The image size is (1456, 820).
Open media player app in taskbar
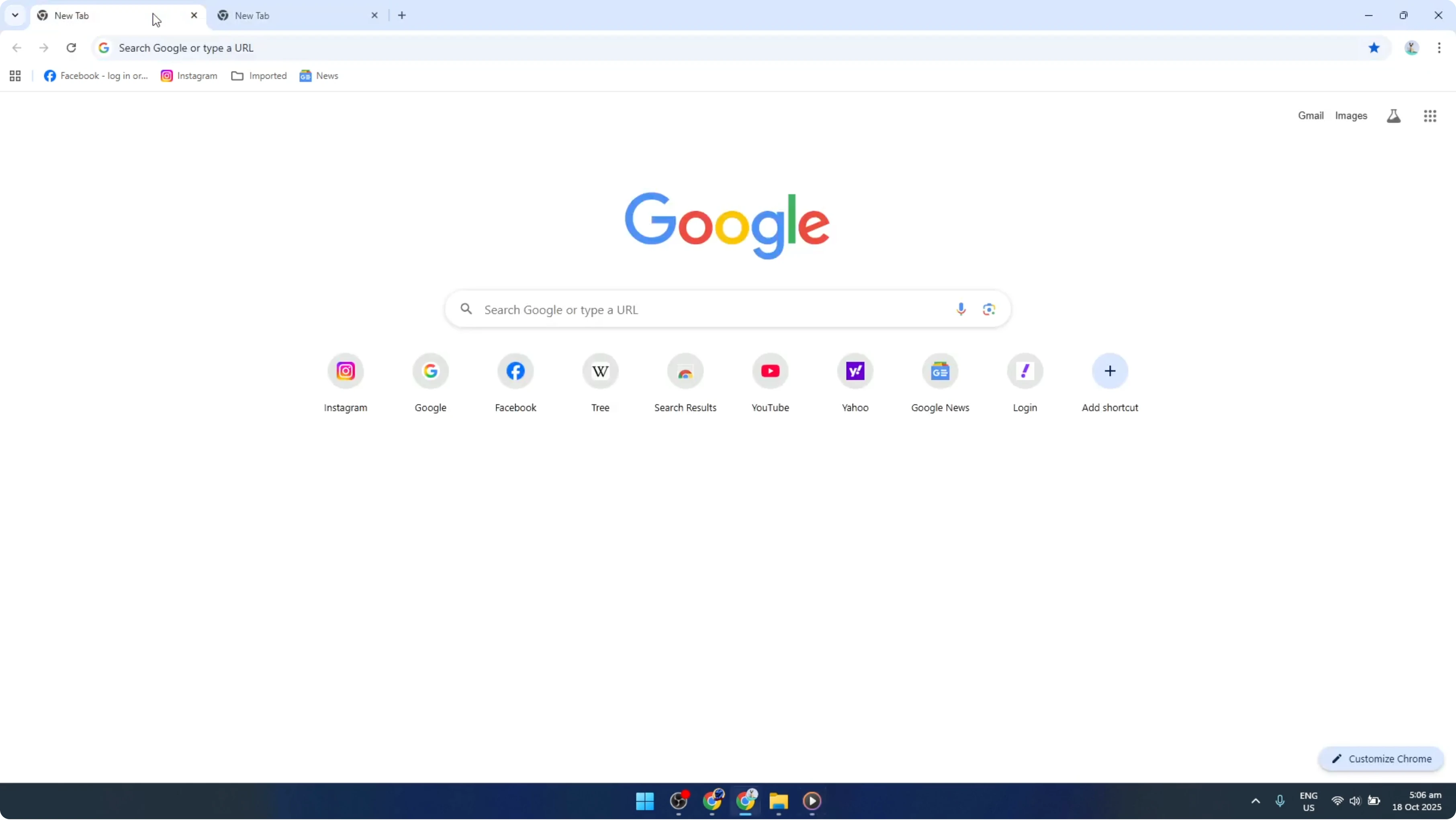812,802
